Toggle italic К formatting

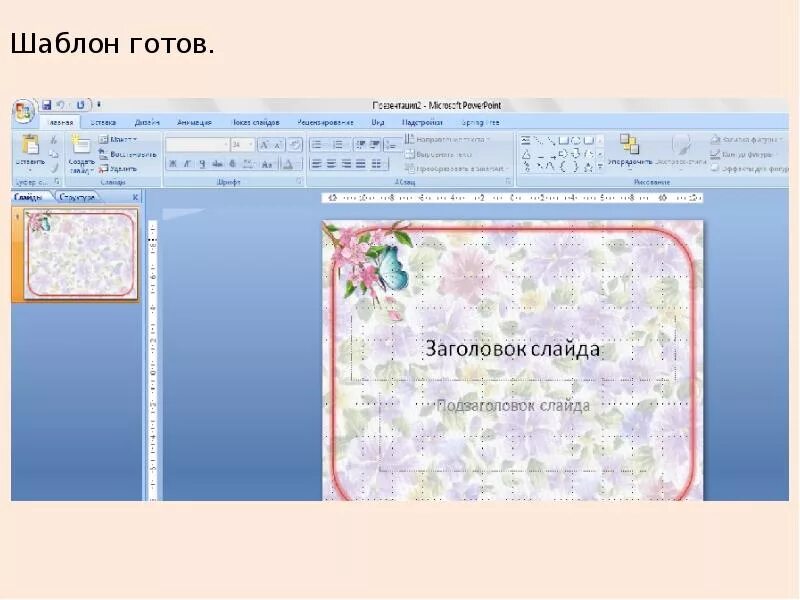pyautogui.click(x=187, y=164)
